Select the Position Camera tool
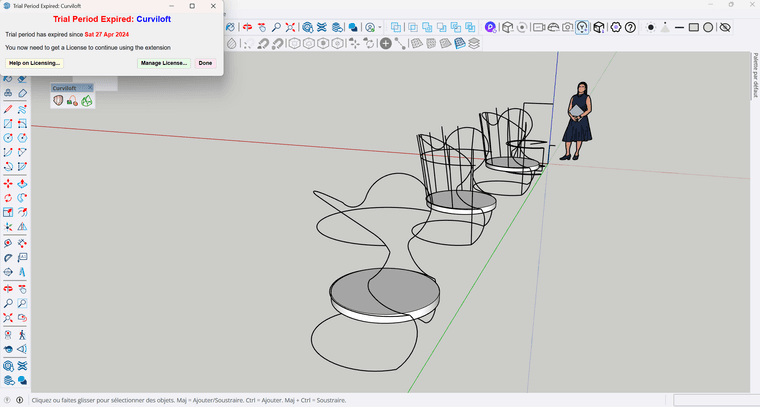The image size is (760, 407). point(8,335)
